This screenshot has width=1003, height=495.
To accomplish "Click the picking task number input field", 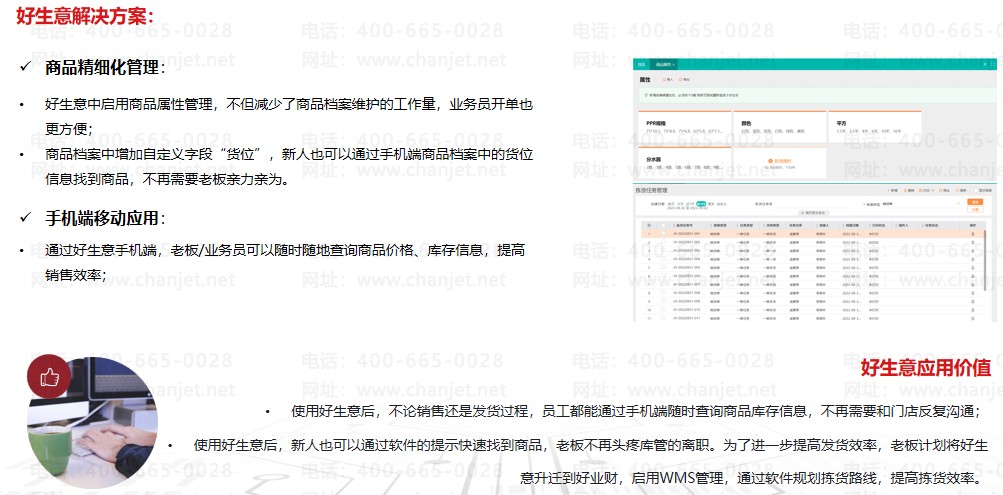I will point(814,204).
